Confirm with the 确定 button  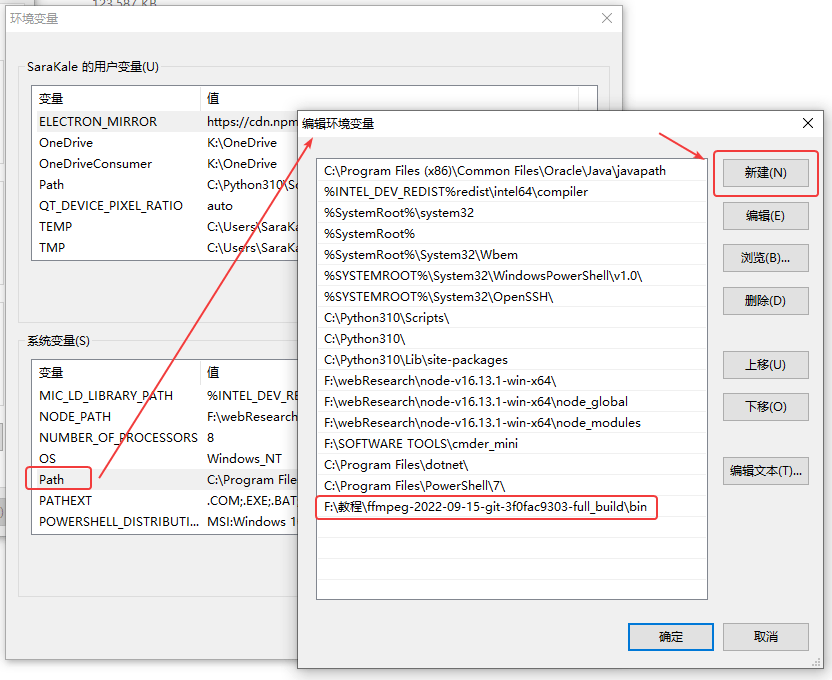(670, 636)
